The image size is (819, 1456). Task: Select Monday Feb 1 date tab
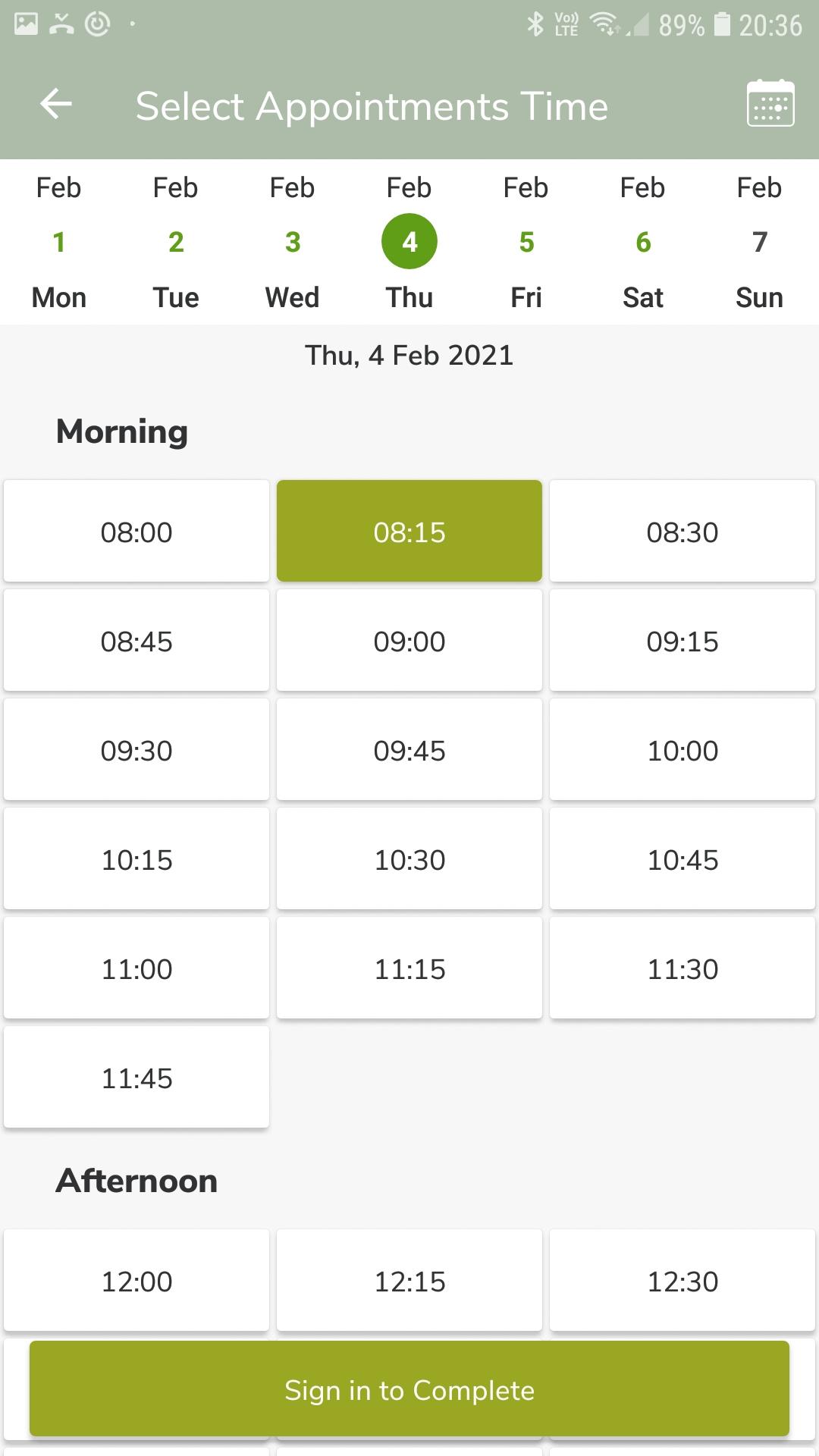pos(59,243)
